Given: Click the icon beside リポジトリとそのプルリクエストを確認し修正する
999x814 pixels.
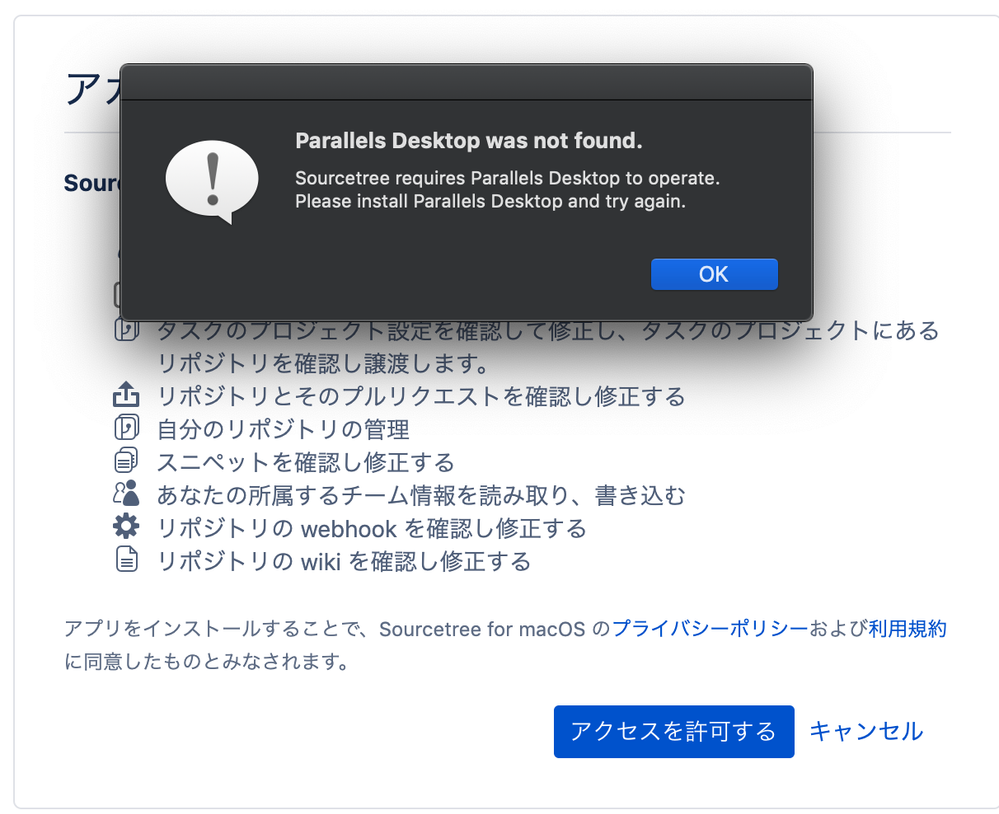Looking at the screenshot, I should 126,395.
